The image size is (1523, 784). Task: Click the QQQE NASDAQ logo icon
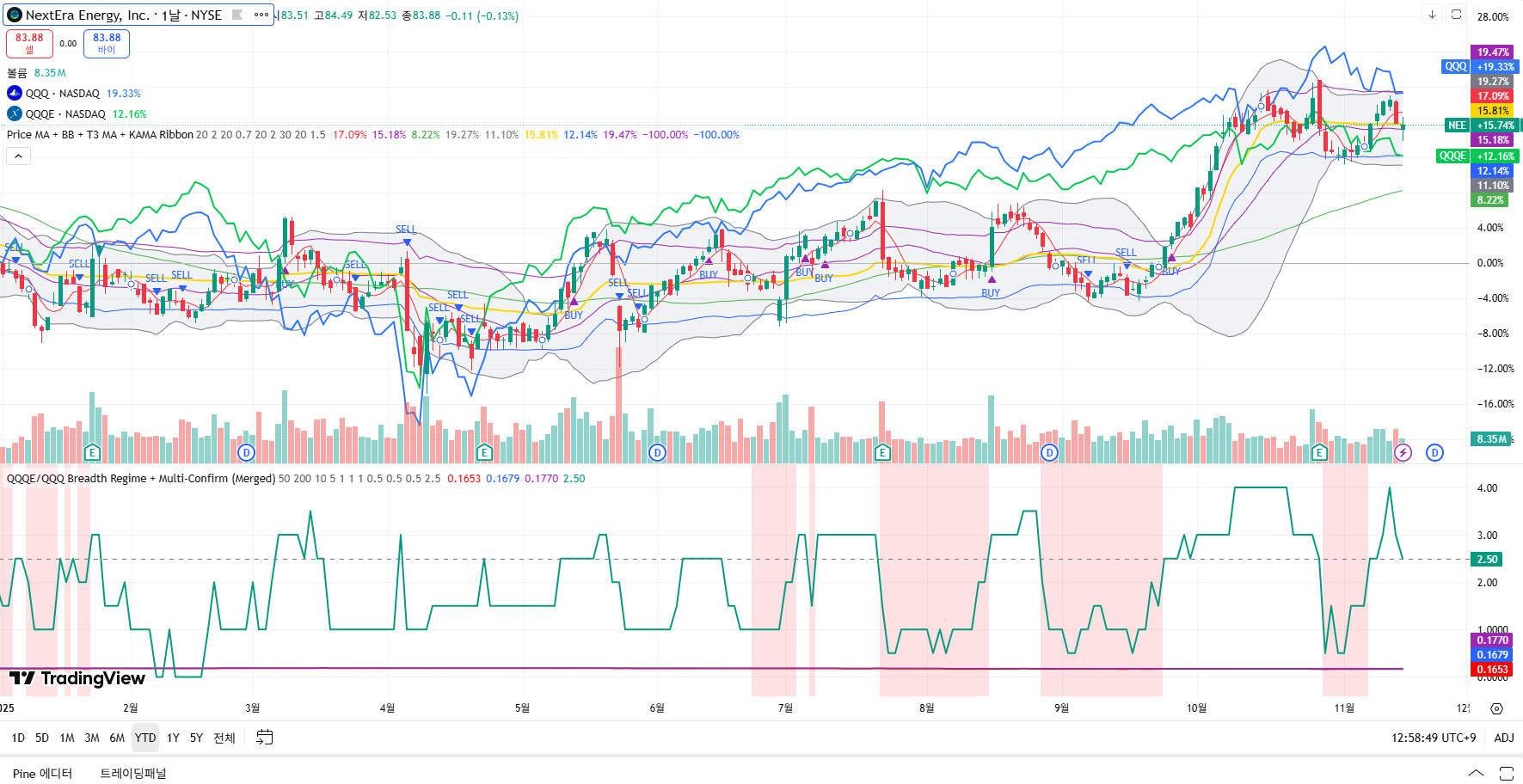pos(15,113)
